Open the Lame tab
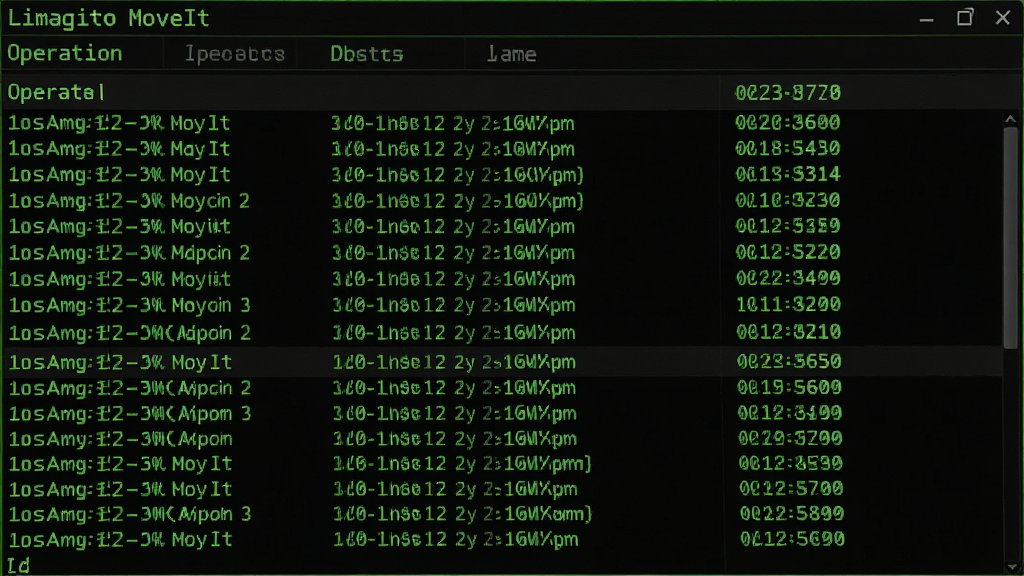1024x576 pixels. (511, 54)
